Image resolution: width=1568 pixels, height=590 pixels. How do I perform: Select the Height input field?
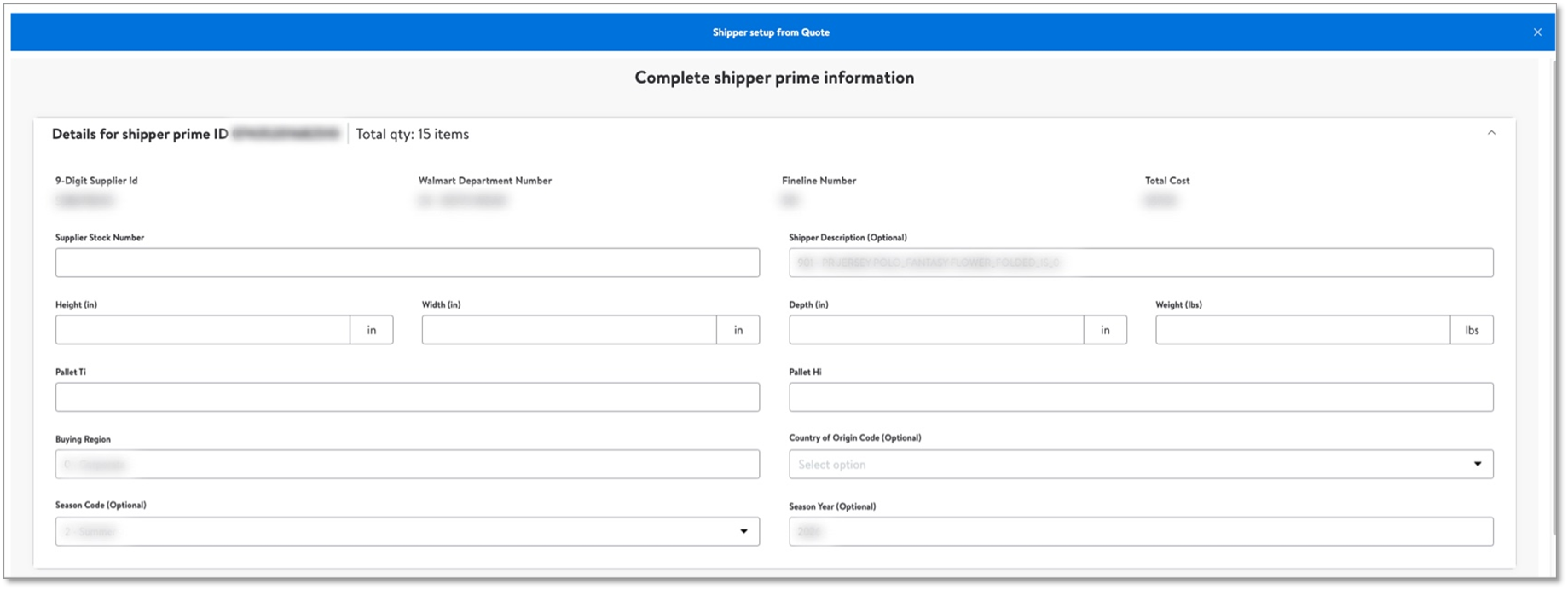coord(203,330)
